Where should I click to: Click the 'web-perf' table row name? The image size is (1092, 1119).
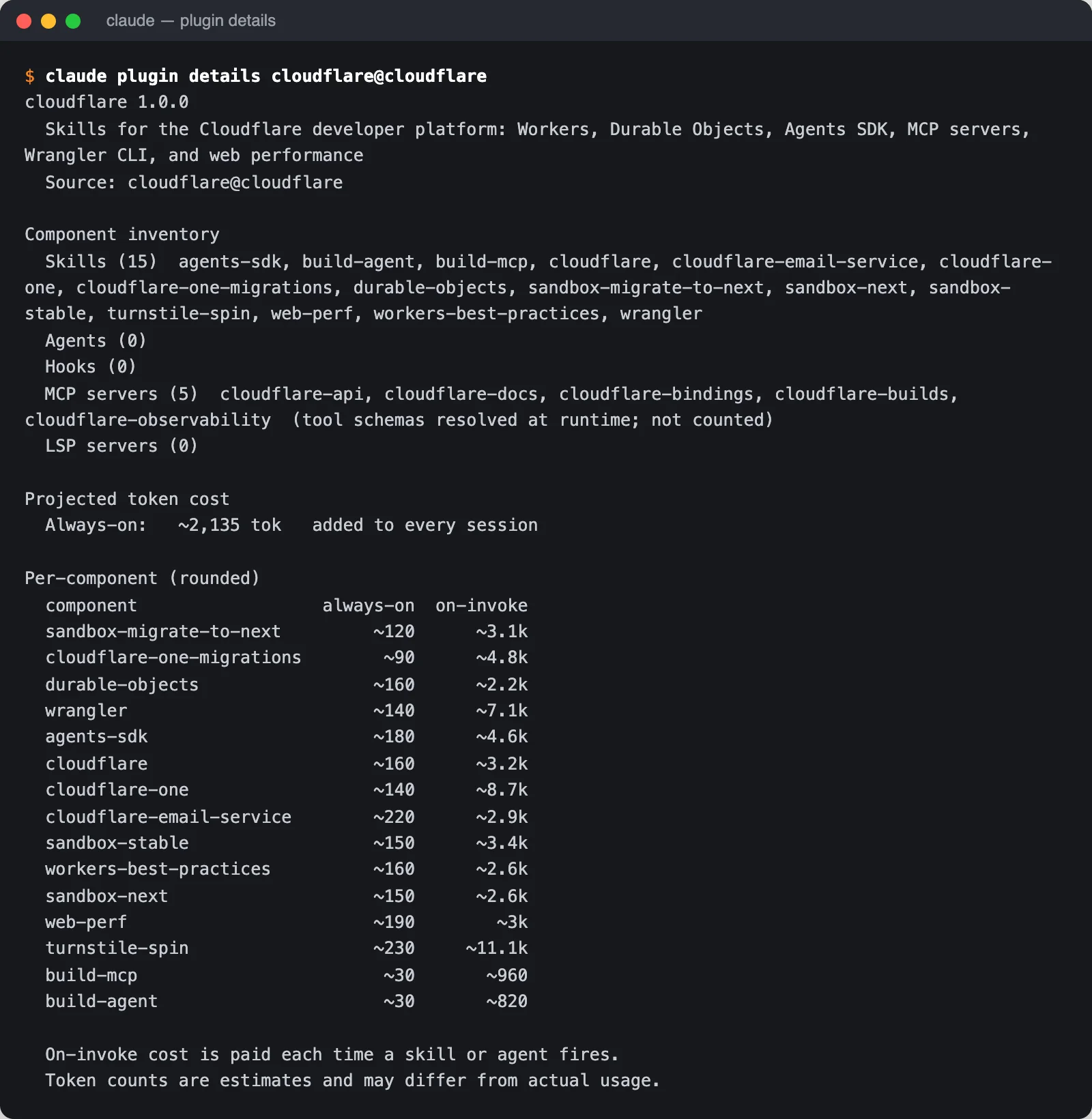click(x=86, y=922)
